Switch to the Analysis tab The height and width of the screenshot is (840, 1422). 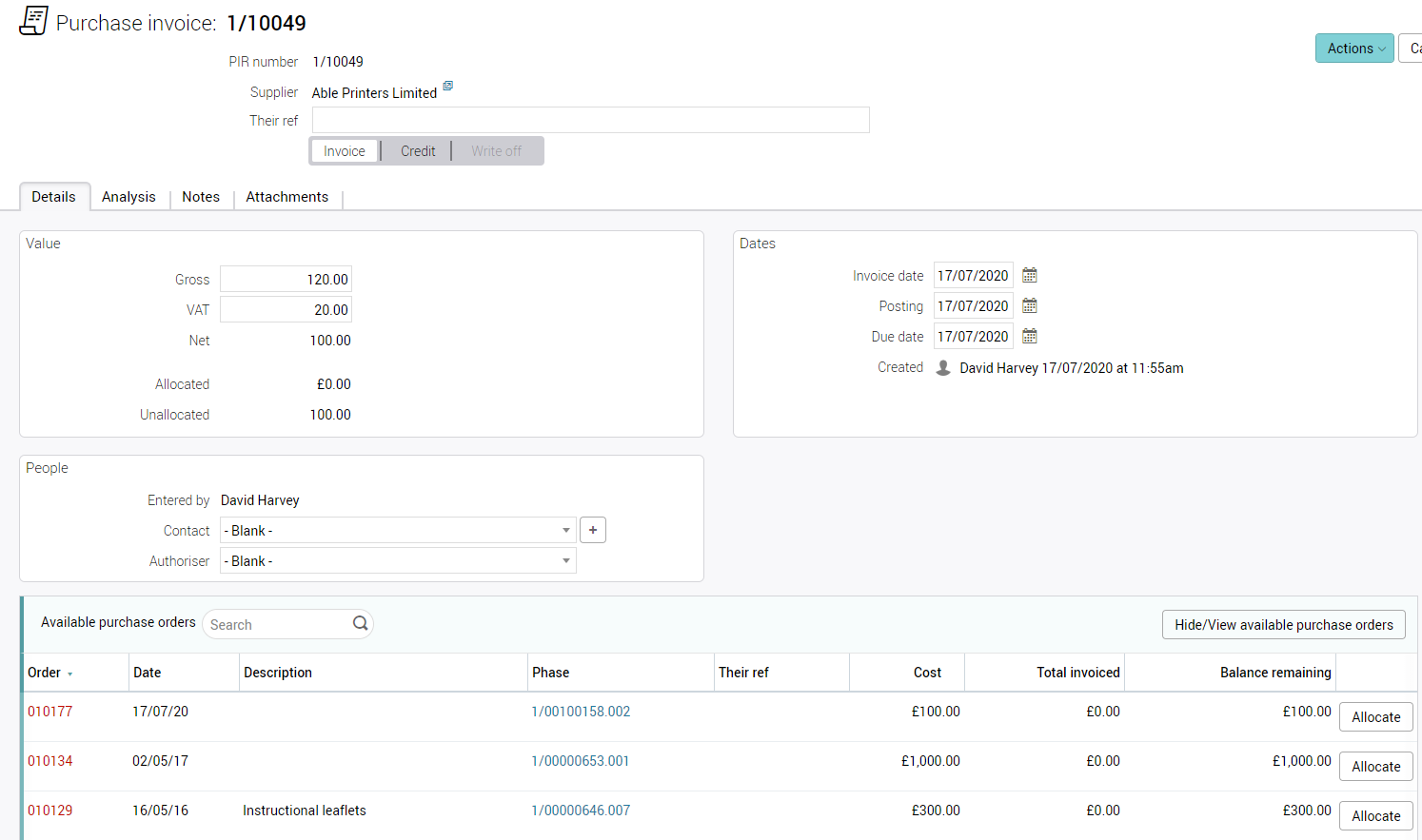[x=128, y=197]
